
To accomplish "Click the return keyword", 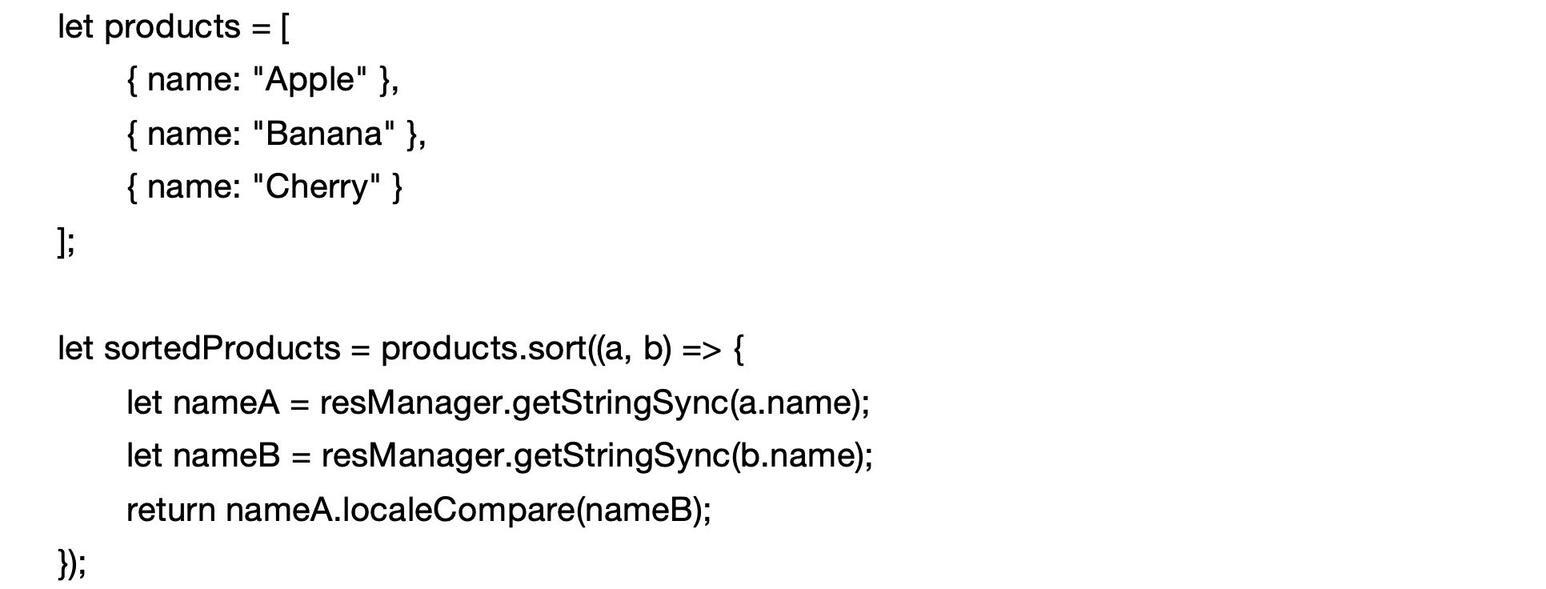I will click(x=170, y=510).
